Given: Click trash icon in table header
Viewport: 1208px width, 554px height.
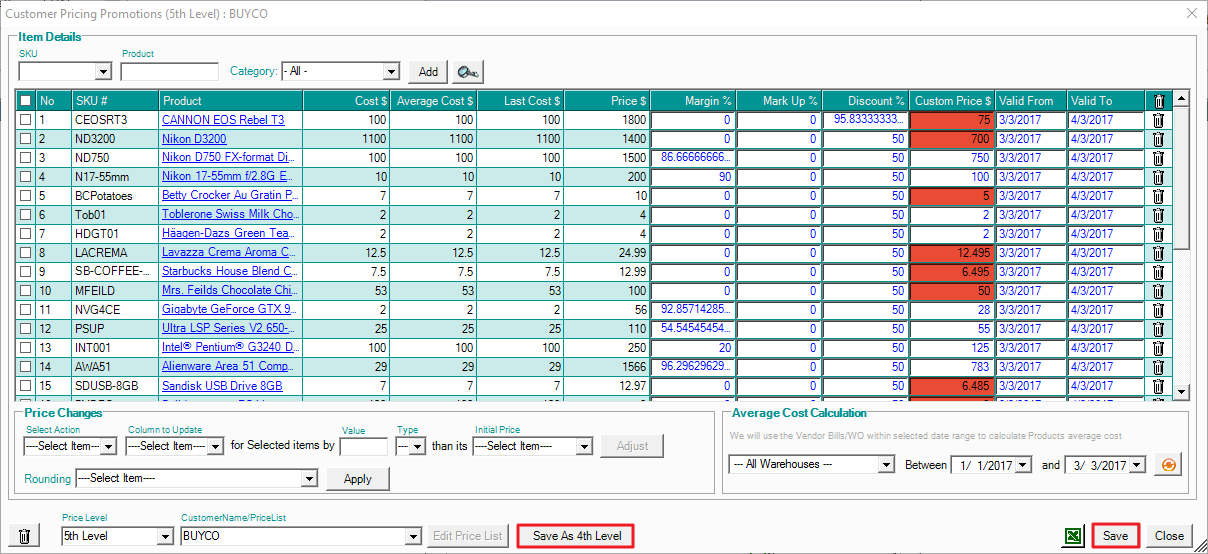Looking at the screenshot, I should click(1158, 101).
